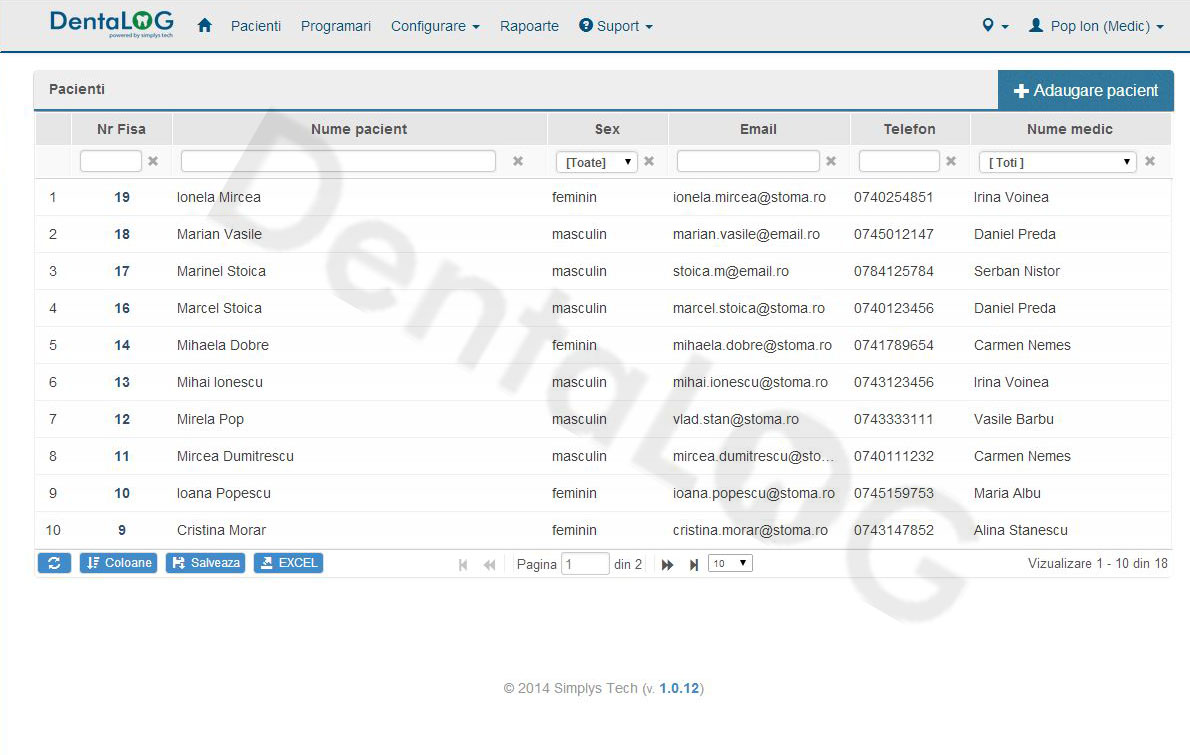The width and height of the screenshot is (1190, 755).
Task: Click doctor name Serban Nistor
Action: pos(1017,271)
